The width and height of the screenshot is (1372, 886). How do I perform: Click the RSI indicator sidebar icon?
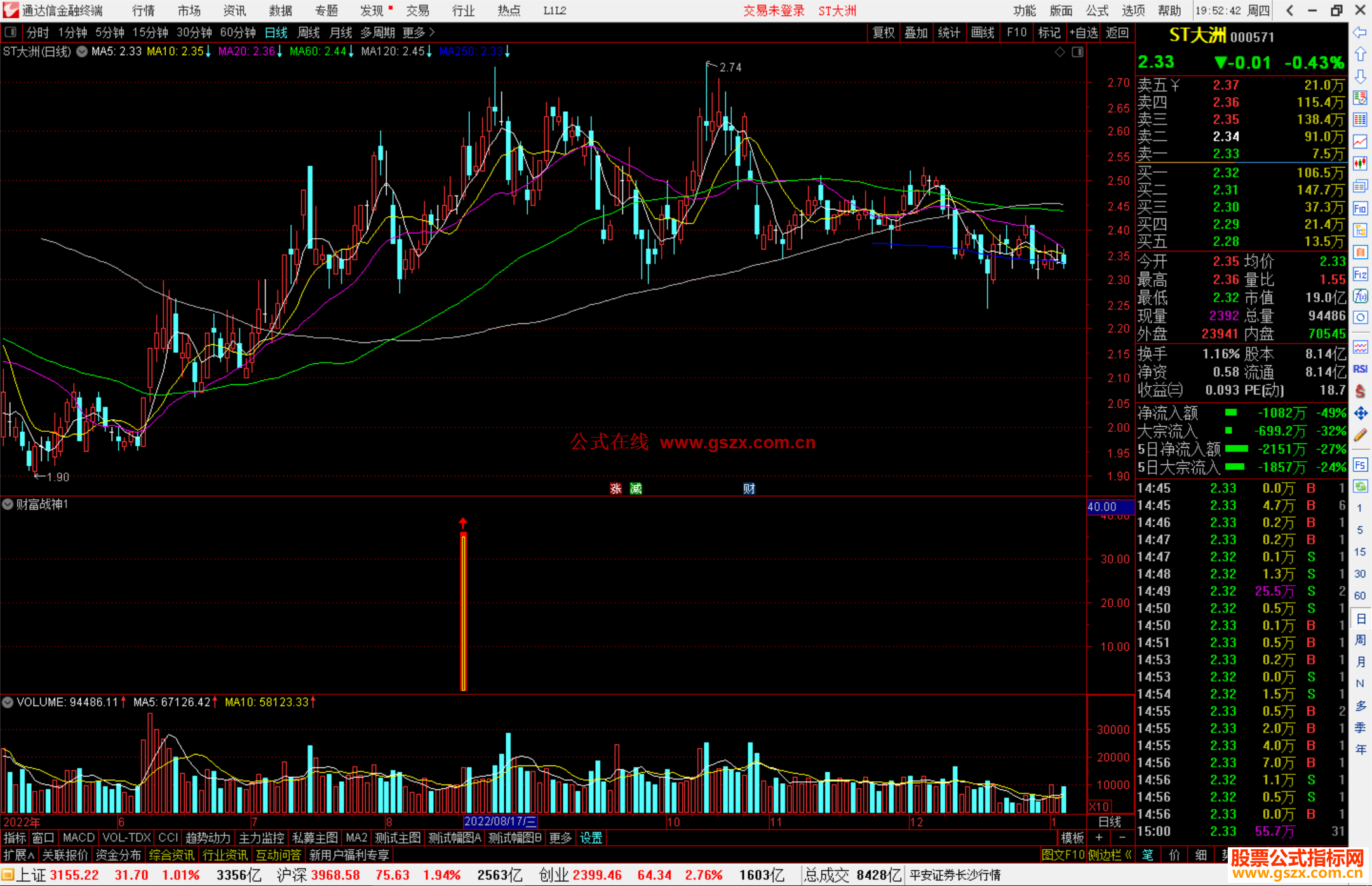point(1360,369)
